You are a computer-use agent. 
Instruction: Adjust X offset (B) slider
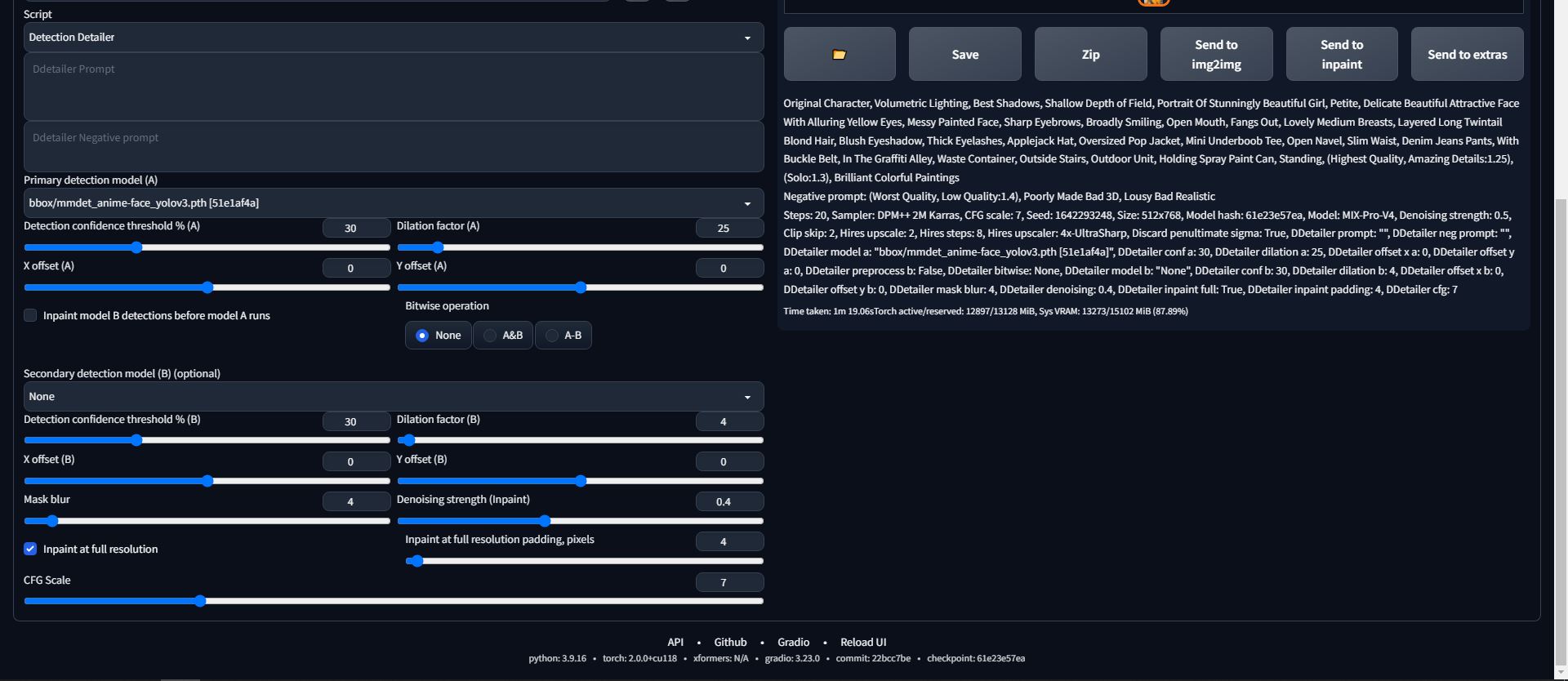click(207, 481)
